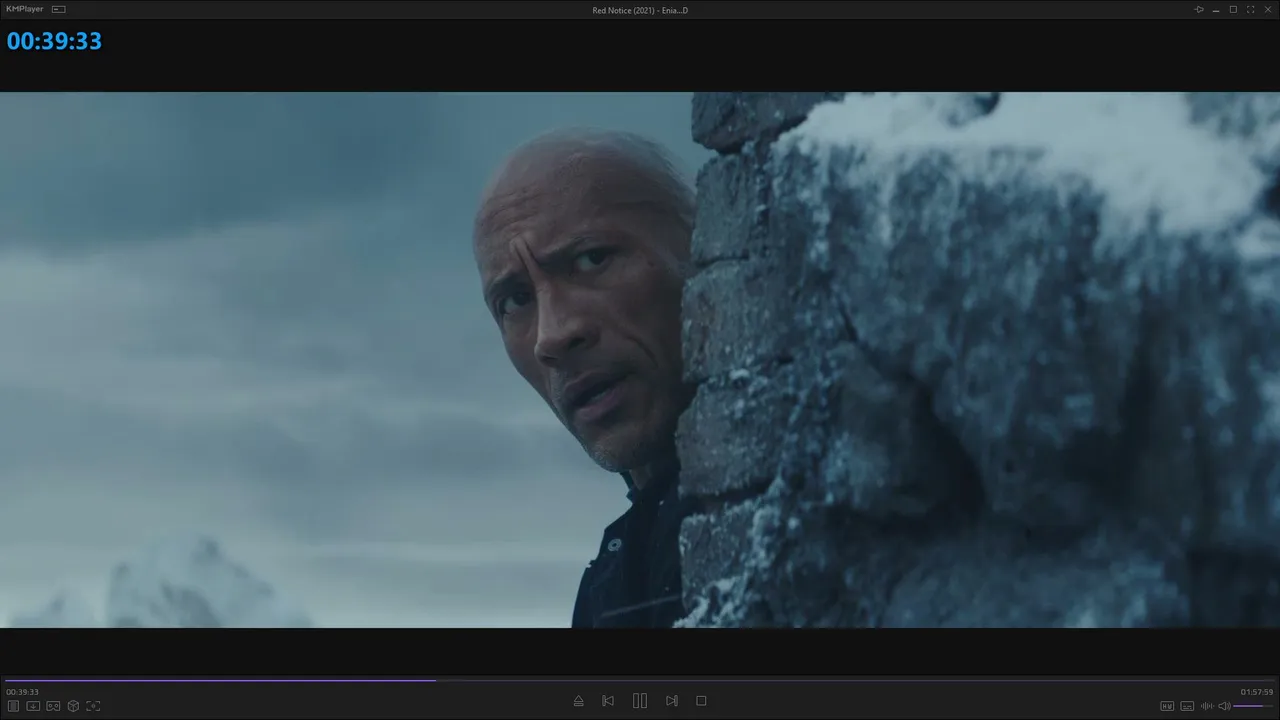Close the KMPlayer window

click(x=1268, y=10)
